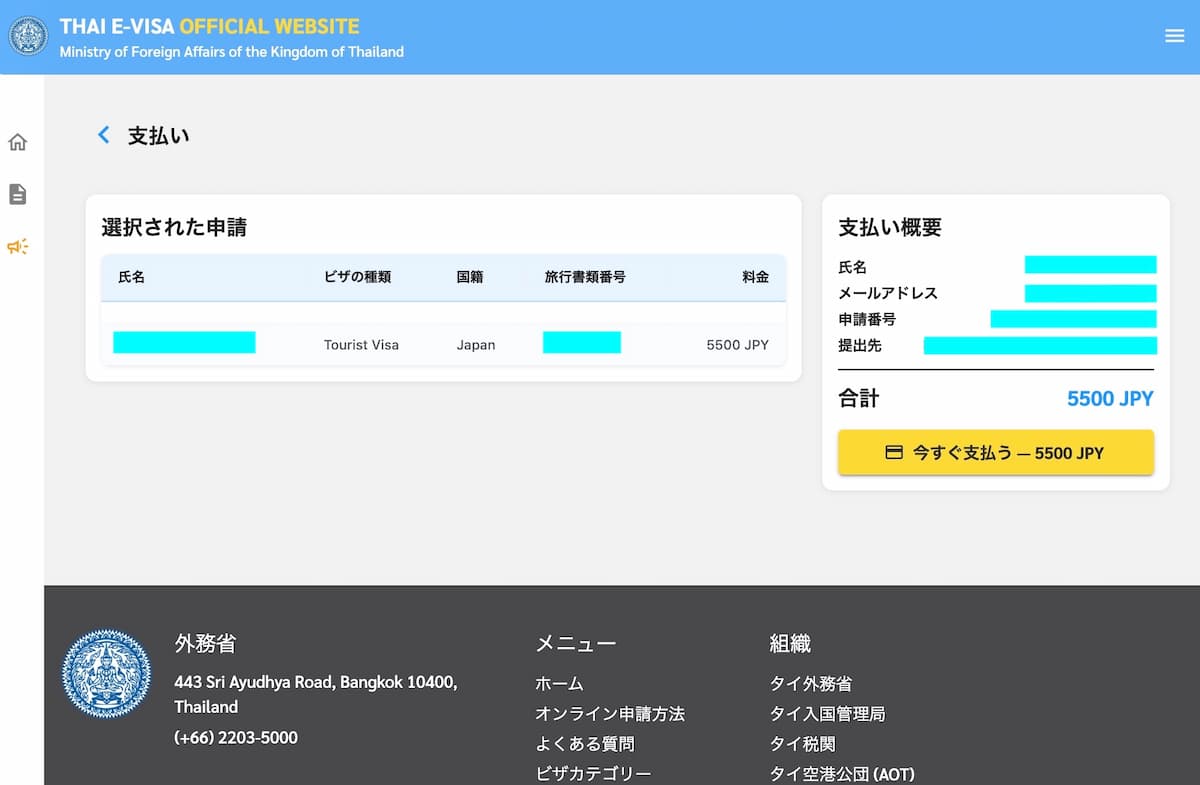
Task: Click the 5500 JPY fee in table row
Action: (738, 345)
